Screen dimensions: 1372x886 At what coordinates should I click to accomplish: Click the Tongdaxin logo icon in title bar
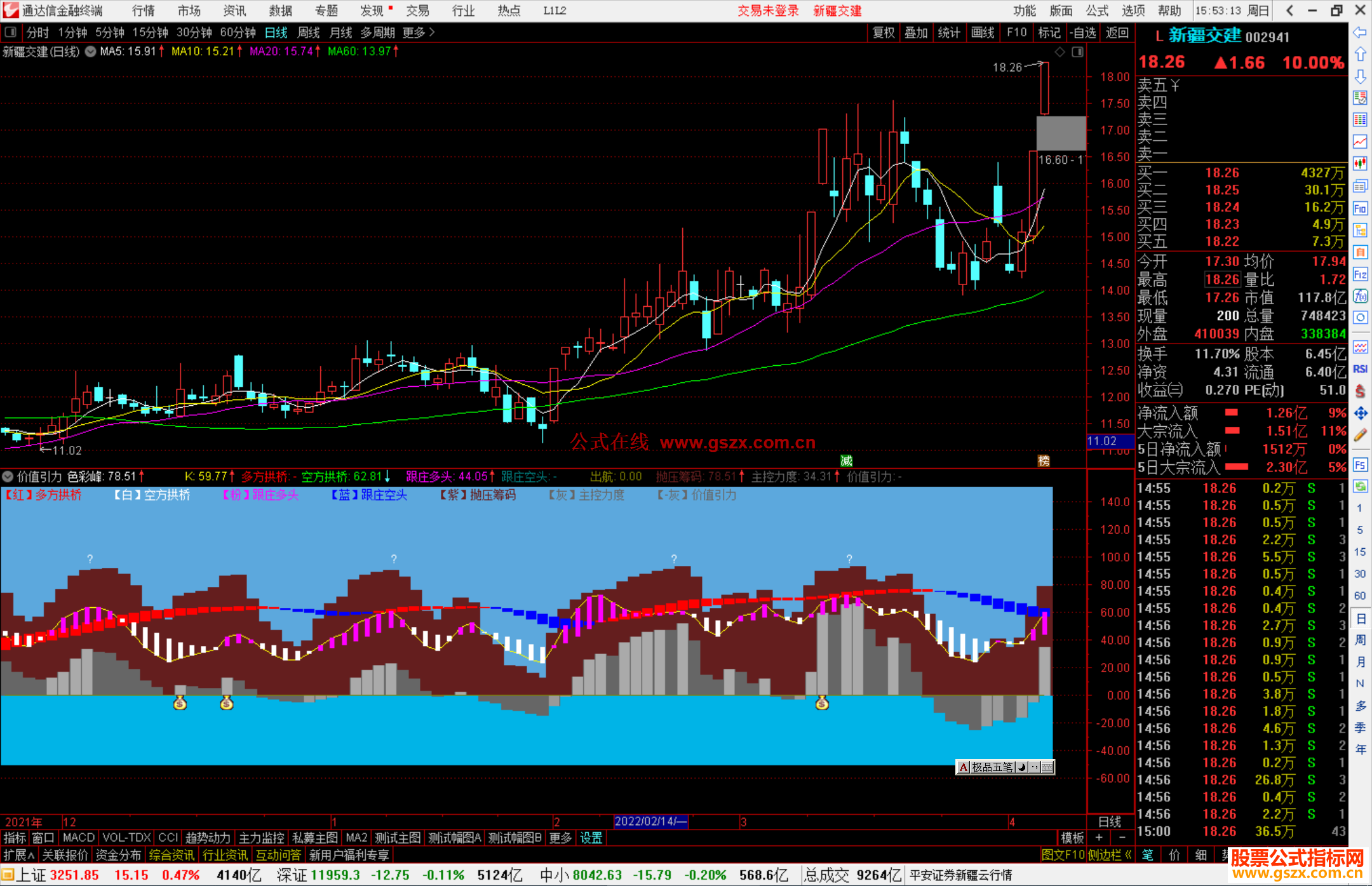pos(11,10)
